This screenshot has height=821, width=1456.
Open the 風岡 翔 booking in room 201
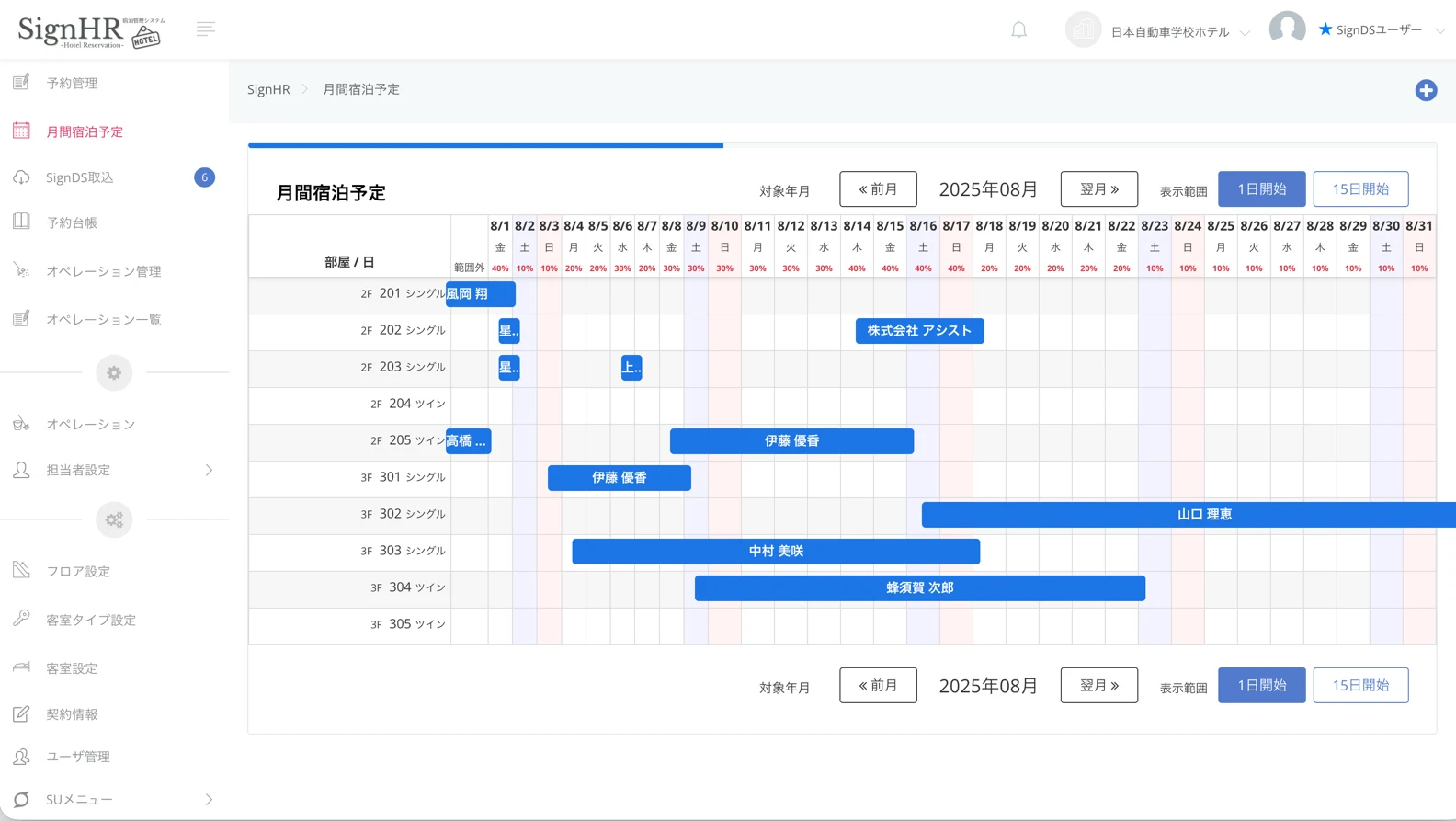pos(481,294)
